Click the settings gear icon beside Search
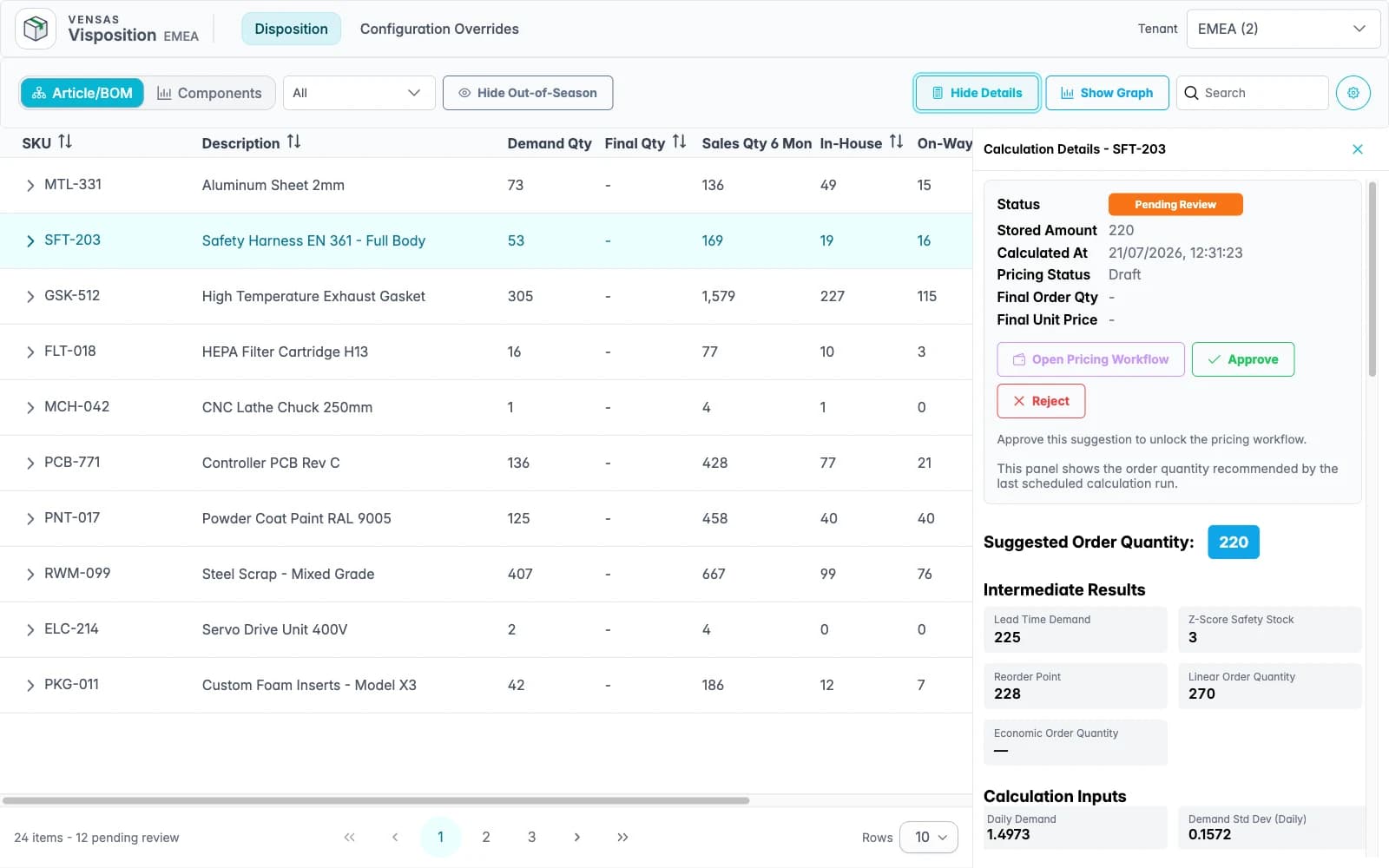 1353,93
